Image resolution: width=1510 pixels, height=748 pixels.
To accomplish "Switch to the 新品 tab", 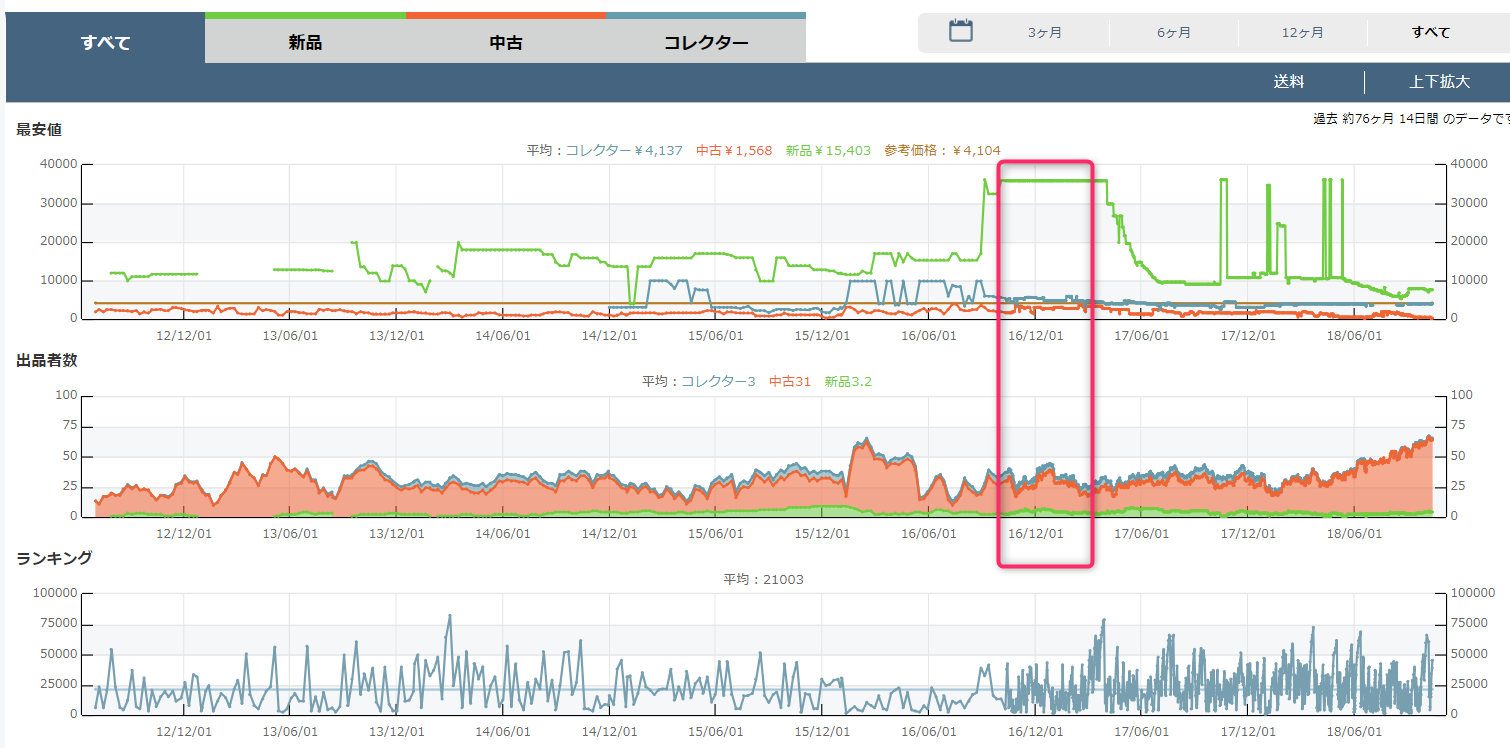I will [x=305, y=43].
